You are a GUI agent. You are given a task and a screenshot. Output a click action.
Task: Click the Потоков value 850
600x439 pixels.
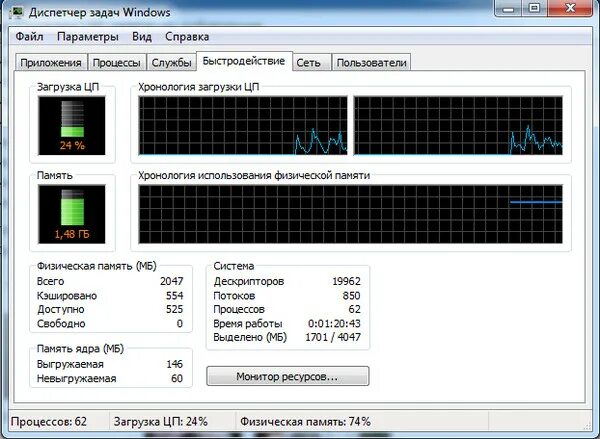(x=351, y=295)
